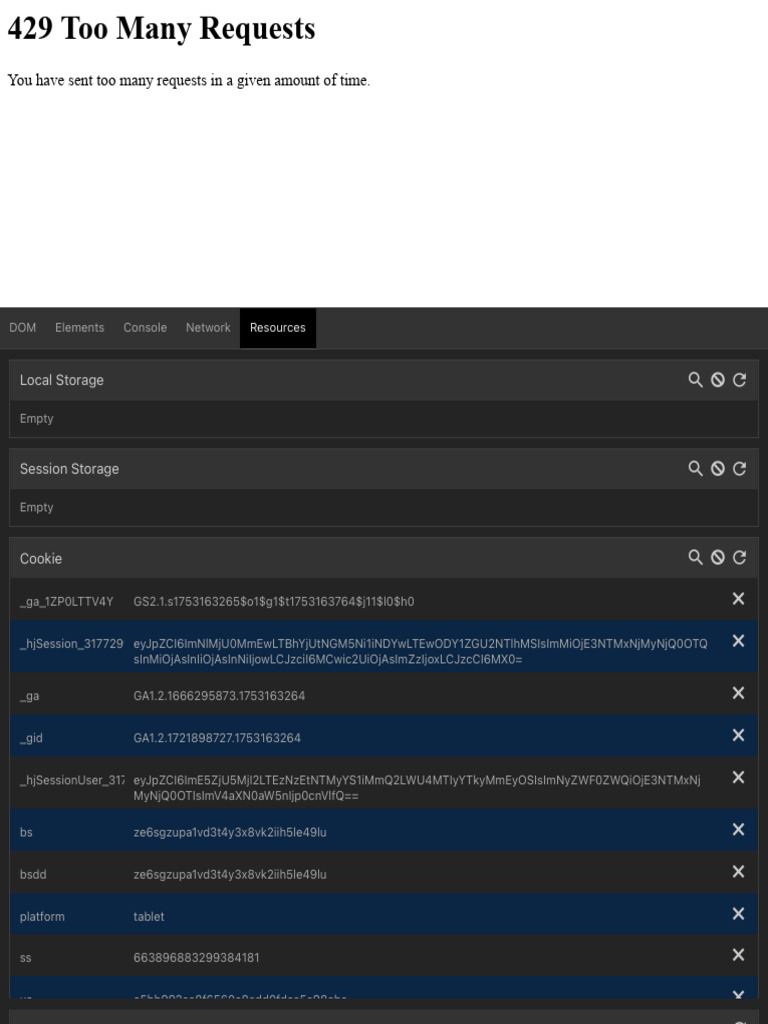This screenshot has height=1024, width=768.
Task: Click the _hjSession cookie value text
Action: coord(420,652)
